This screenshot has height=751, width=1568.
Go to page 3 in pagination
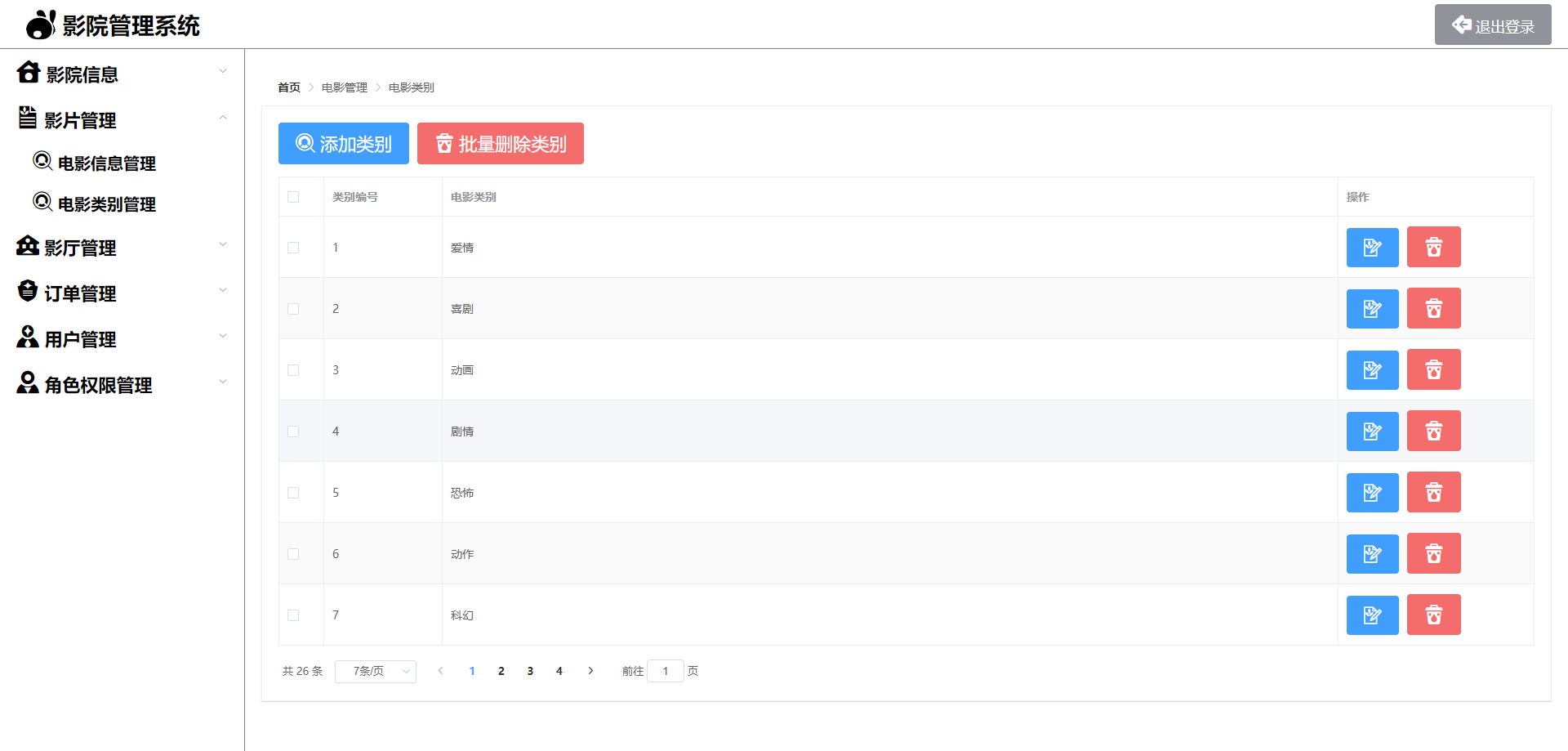point(530,671)
